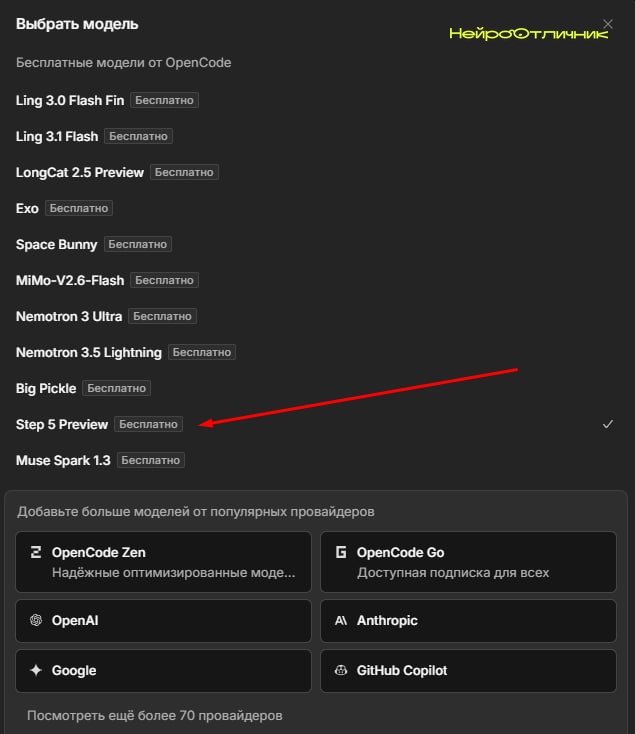This screenshot has height=734, width=635.
Task: Click the Бесплатно badge beside LongCat 2.5 Preview
Action: (184, 172)
